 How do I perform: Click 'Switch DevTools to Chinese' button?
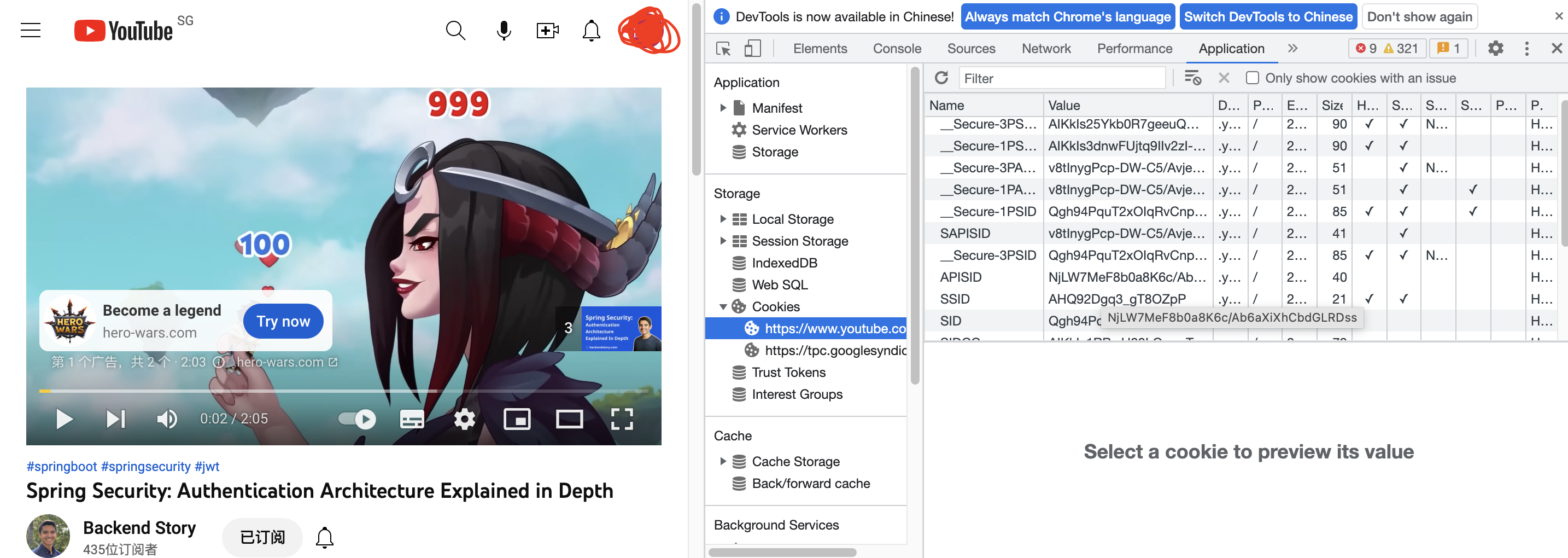(x=1268, y=17)
